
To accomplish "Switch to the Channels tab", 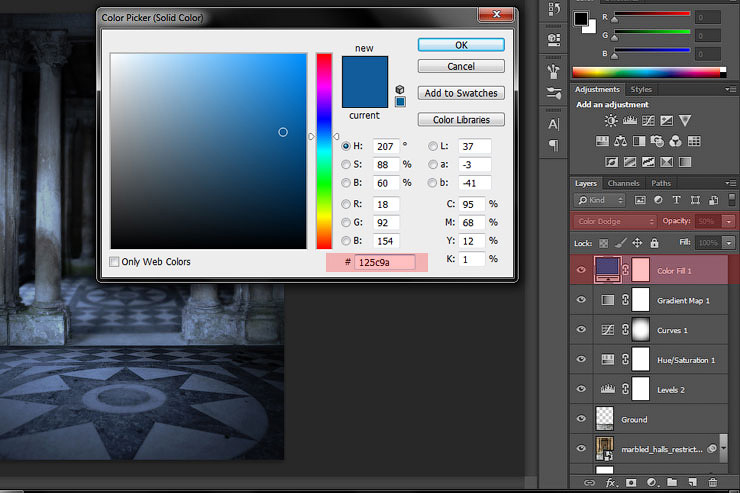I will coord(623,183).
